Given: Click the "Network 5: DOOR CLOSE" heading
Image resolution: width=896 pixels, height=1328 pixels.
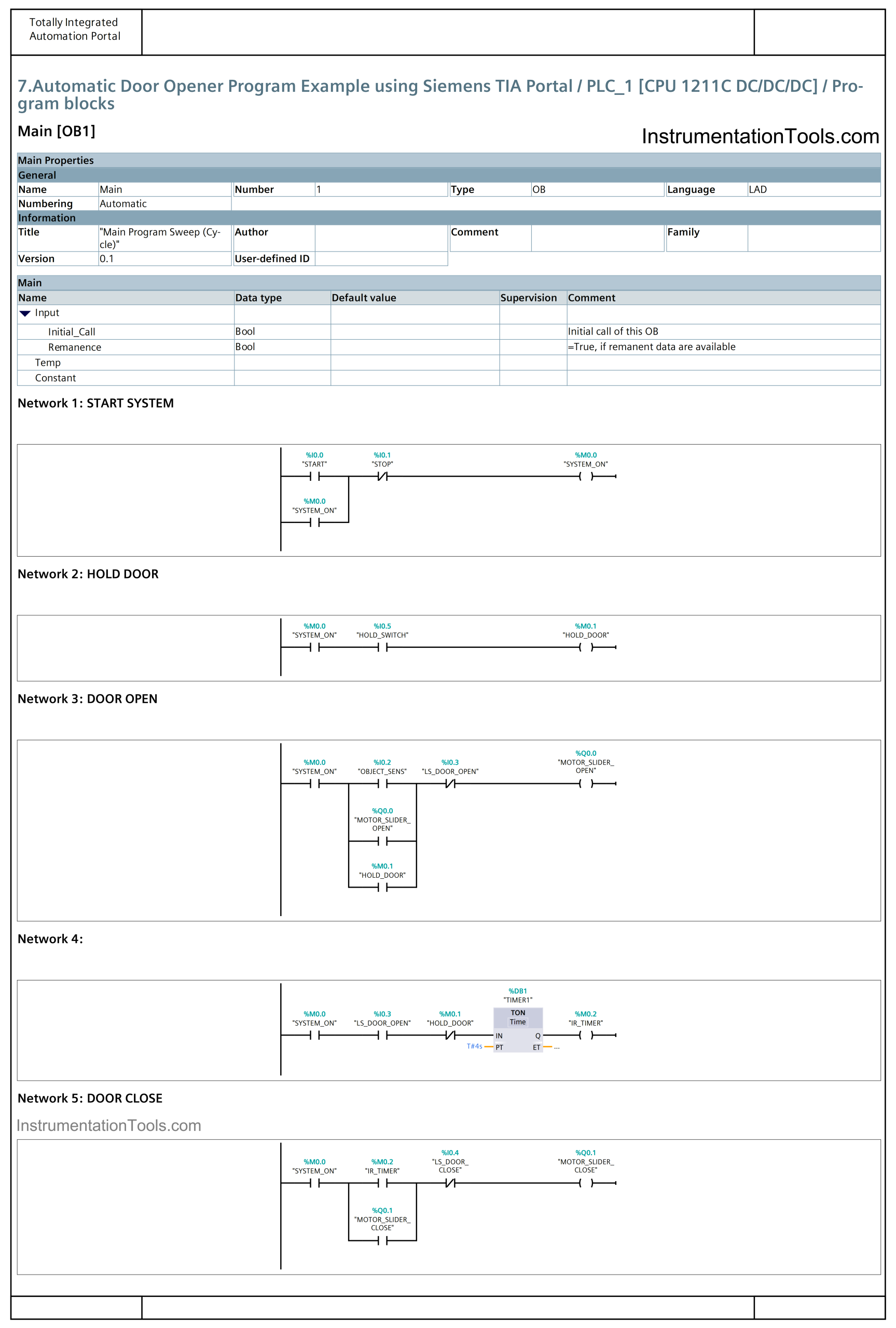Looking at the screenshot, I should (x=90, y=1098).
